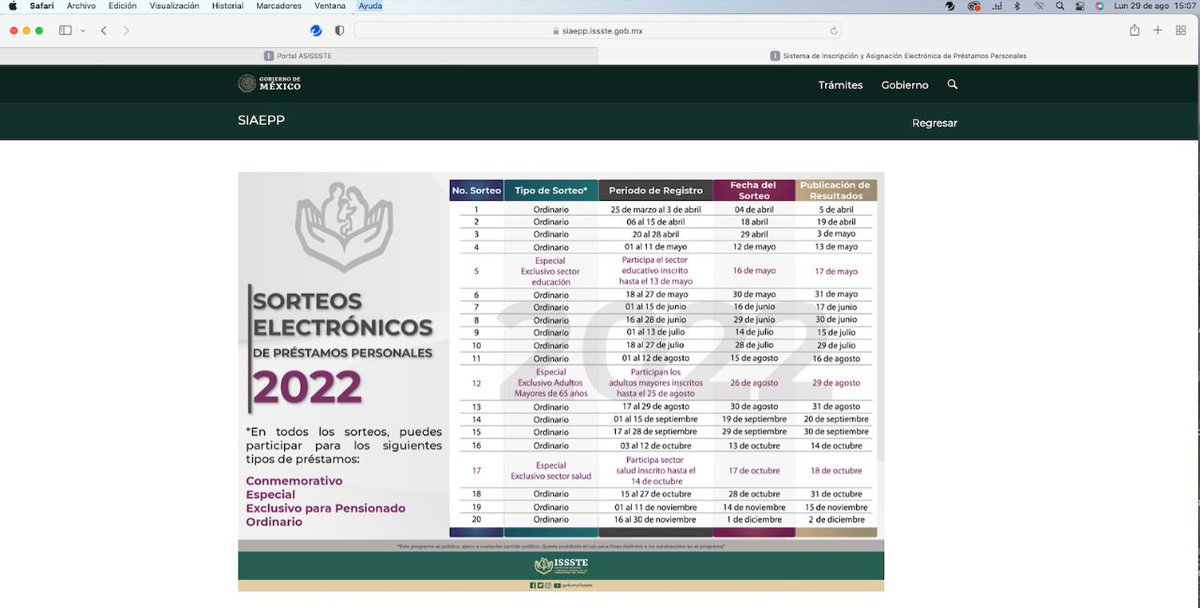Open Control Center in the menu bar
Viewport: 1200px width, 608px height.
point(1079,6)
